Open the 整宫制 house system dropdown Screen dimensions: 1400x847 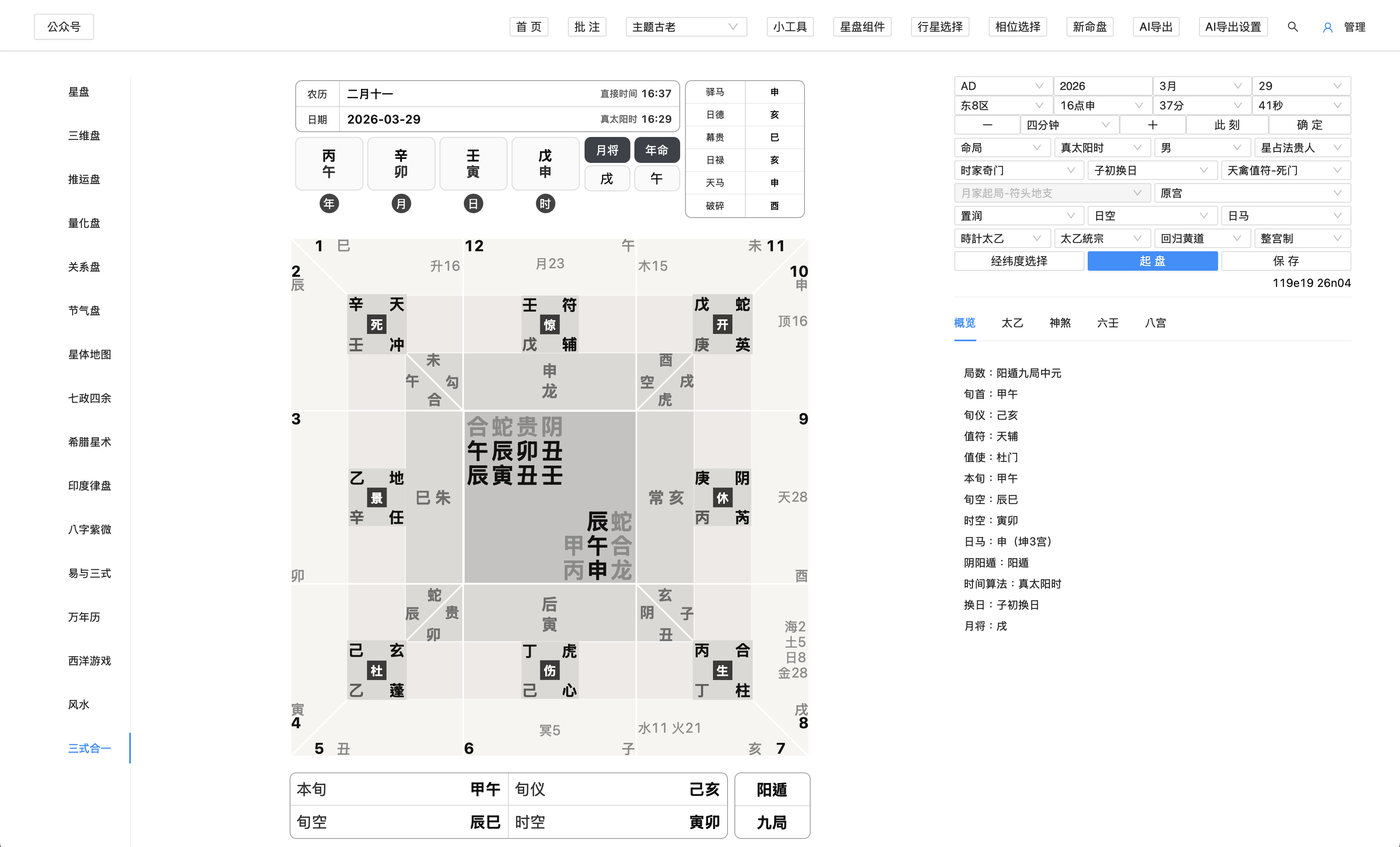click(1302, 239)
